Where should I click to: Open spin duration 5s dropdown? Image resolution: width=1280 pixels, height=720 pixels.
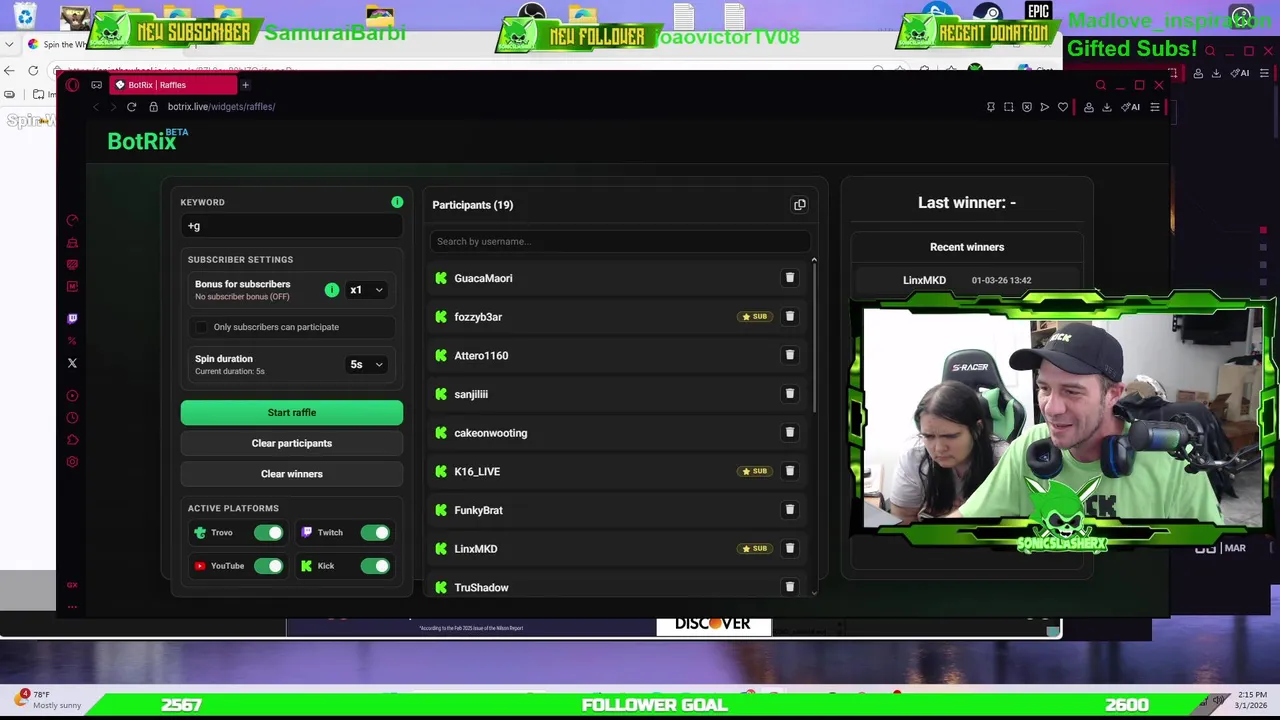[x=365, y=364]
